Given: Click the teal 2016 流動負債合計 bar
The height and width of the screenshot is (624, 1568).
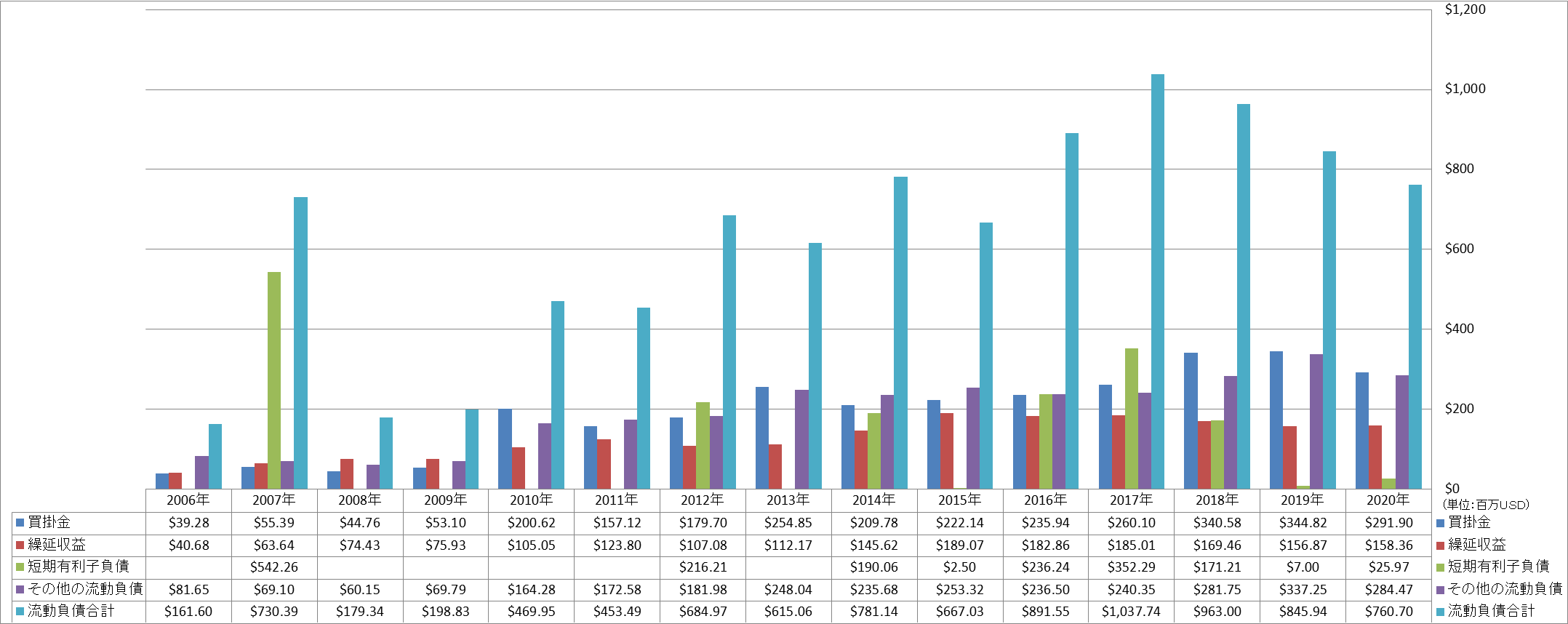Looking at the screenshot, I should [x=1072, y=311].
